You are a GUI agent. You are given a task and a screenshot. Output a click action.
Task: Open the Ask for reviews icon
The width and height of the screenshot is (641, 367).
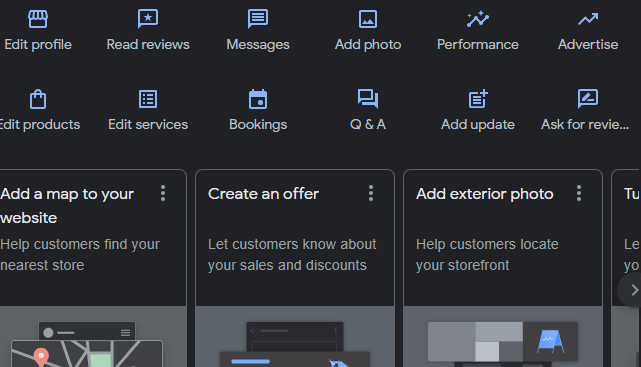click(x=588, y=99)
